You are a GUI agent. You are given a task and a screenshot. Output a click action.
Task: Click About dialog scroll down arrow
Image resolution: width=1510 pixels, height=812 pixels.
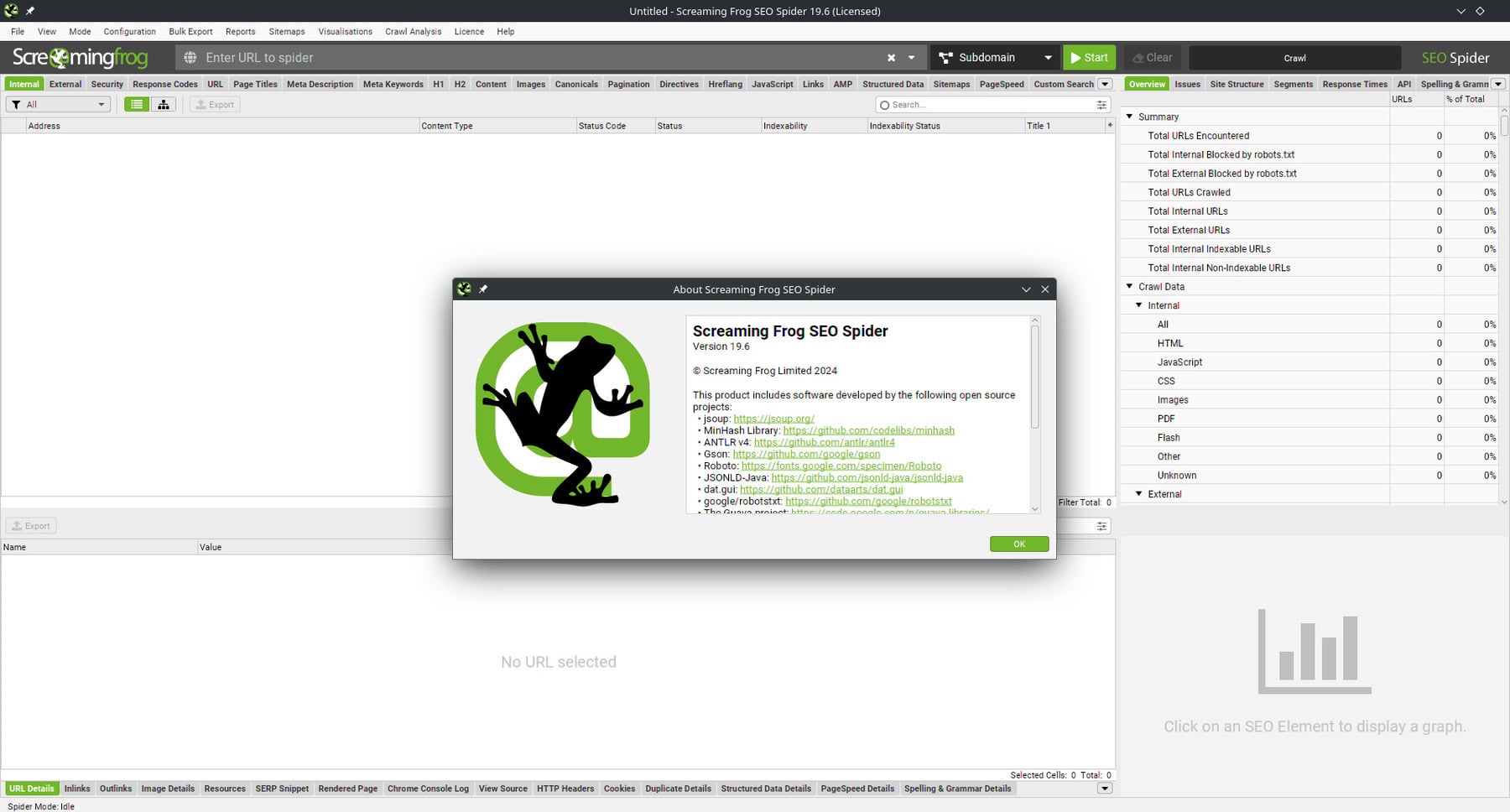pyautogui.click(x=1034, y=509)
